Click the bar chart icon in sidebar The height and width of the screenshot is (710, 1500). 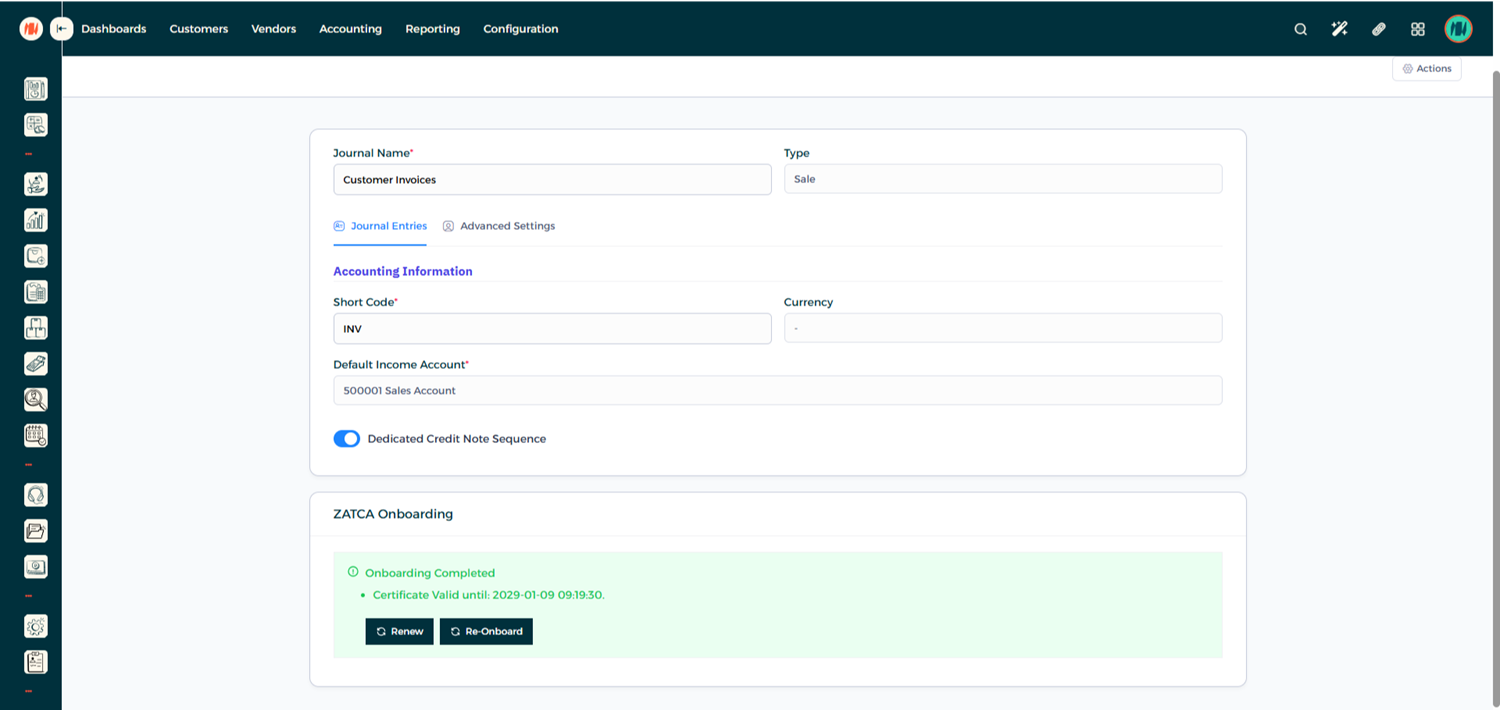tap(36, 220)
